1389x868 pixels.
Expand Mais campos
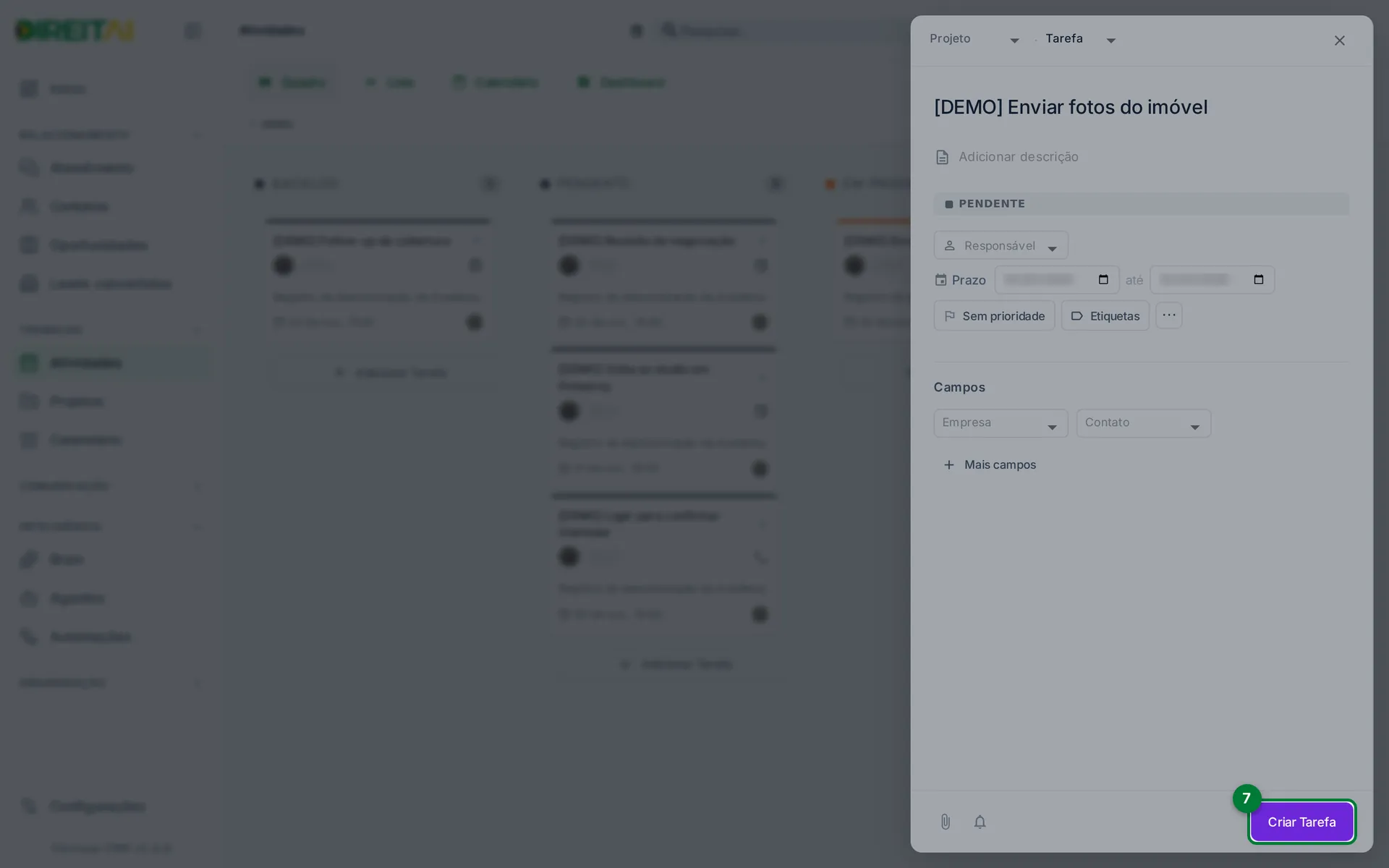(x=990, y=464)
